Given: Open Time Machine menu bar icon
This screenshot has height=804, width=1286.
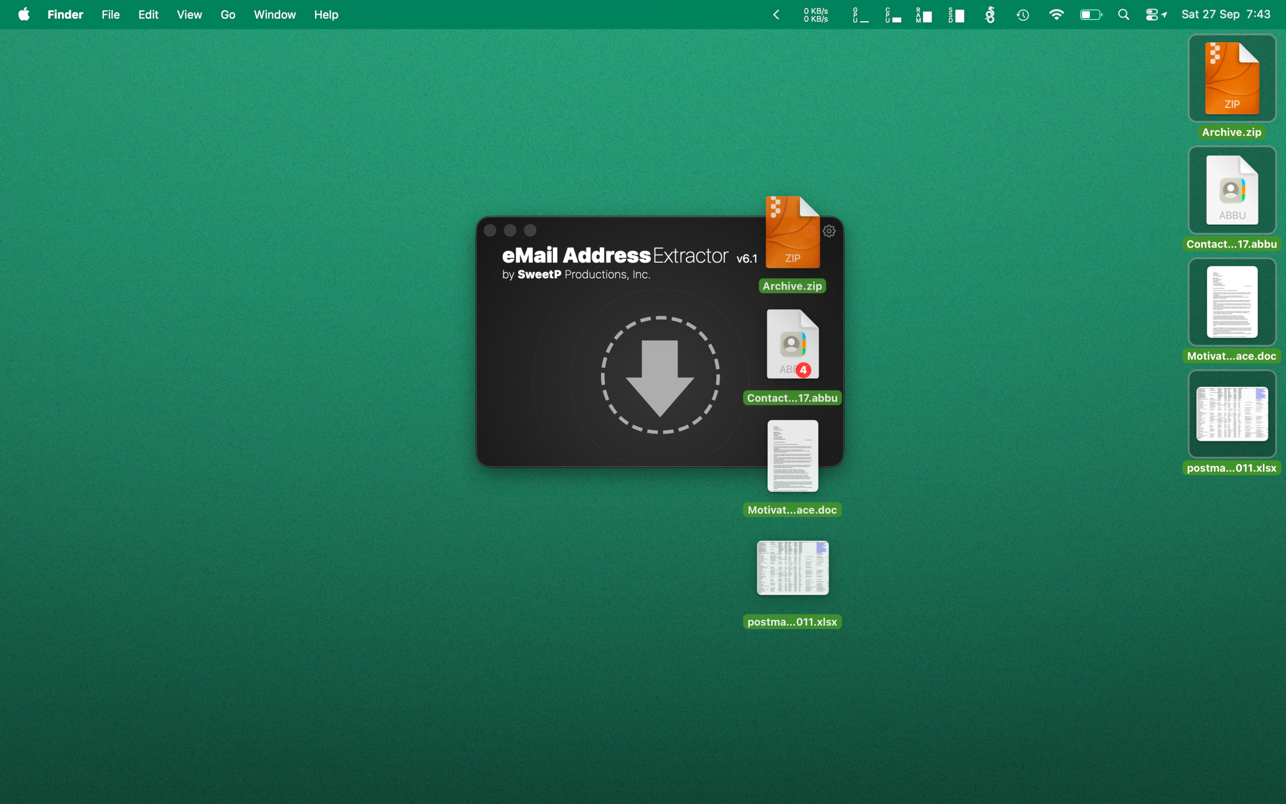Looking at the screenshot, I should [1023, 15].
